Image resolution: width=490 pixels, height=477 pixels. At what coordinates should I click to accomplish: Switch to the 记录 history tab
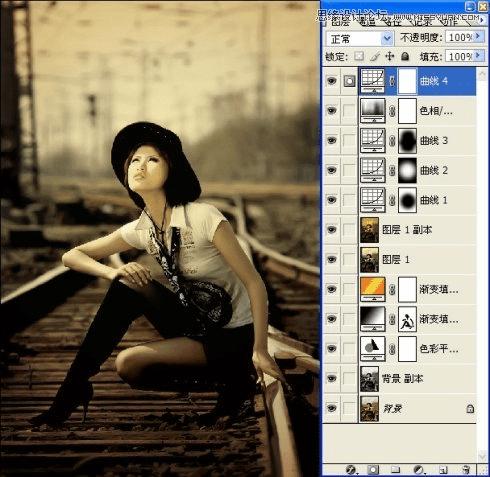point(422,22)
